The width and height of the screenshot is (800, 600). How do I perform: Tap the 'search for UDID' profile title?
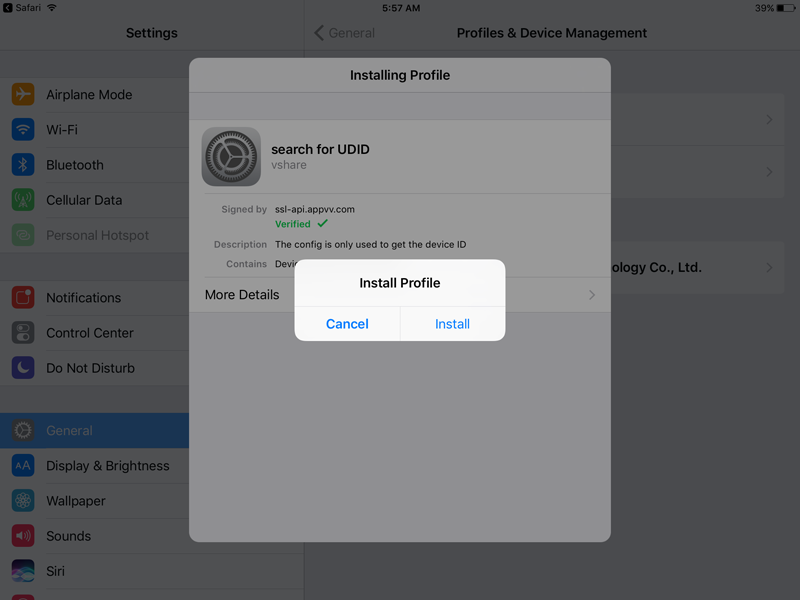click(x=320, y=149)
